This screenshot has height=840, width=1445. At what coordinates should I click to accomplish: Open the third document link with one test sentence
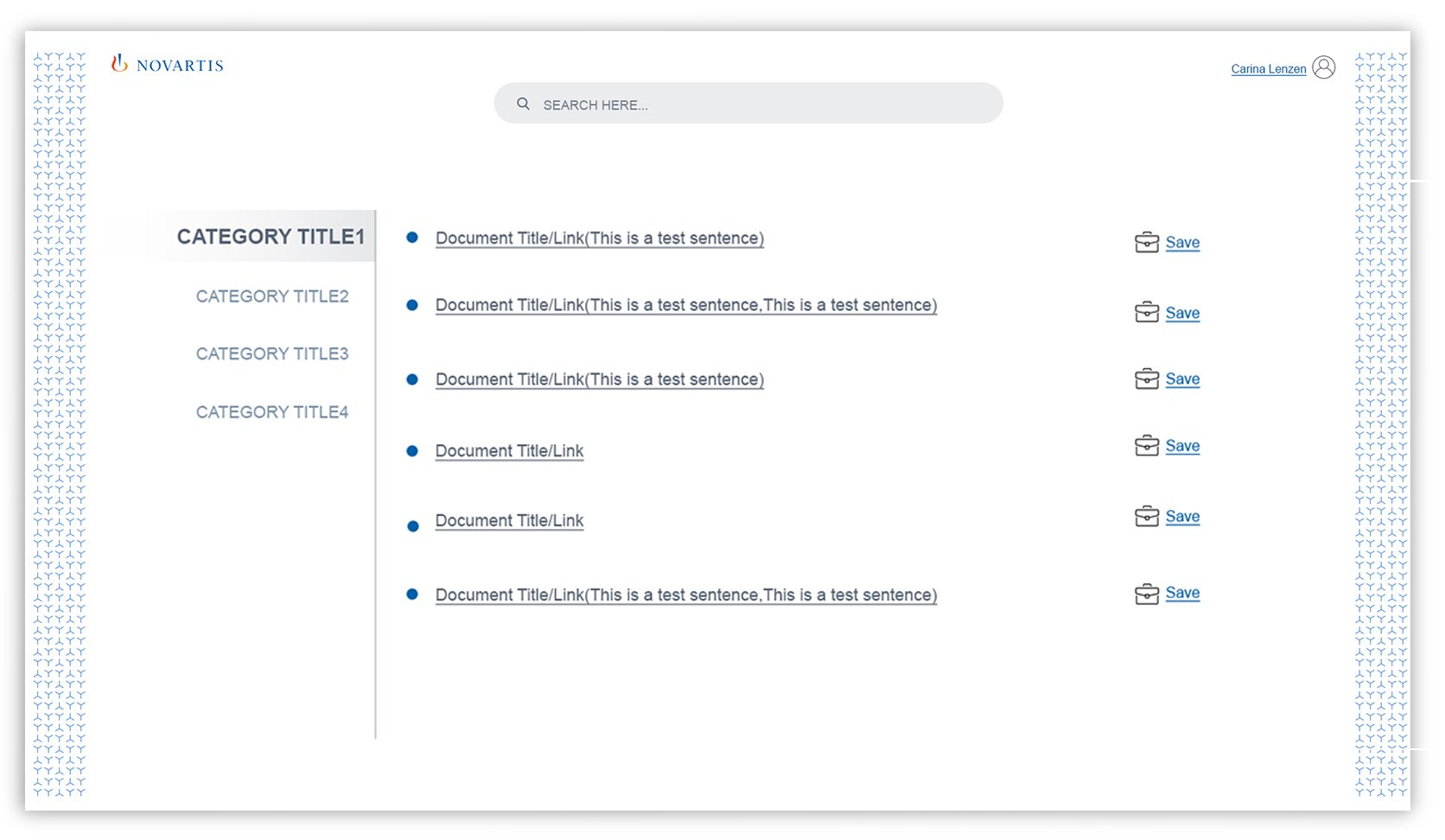600,379
